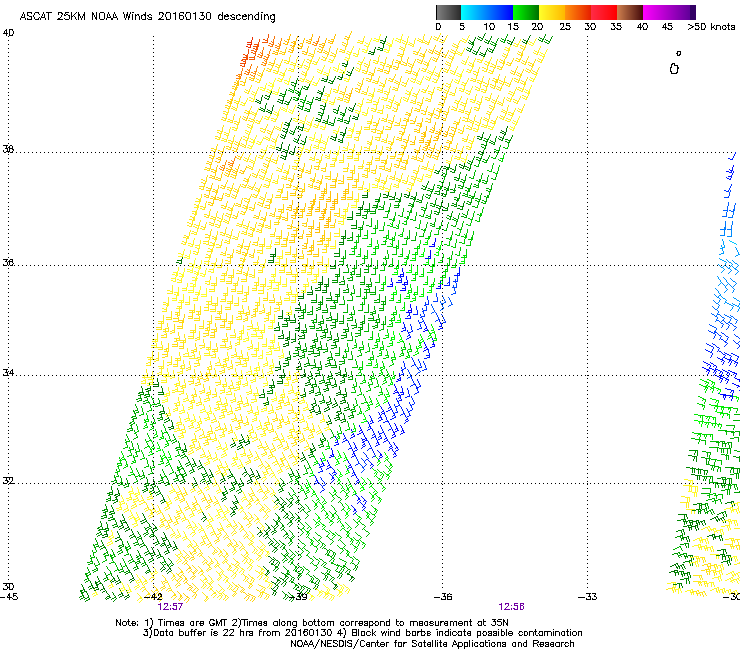Click the legend value '0' under color bar
This screenshot has height=650, width=740.
438,27
